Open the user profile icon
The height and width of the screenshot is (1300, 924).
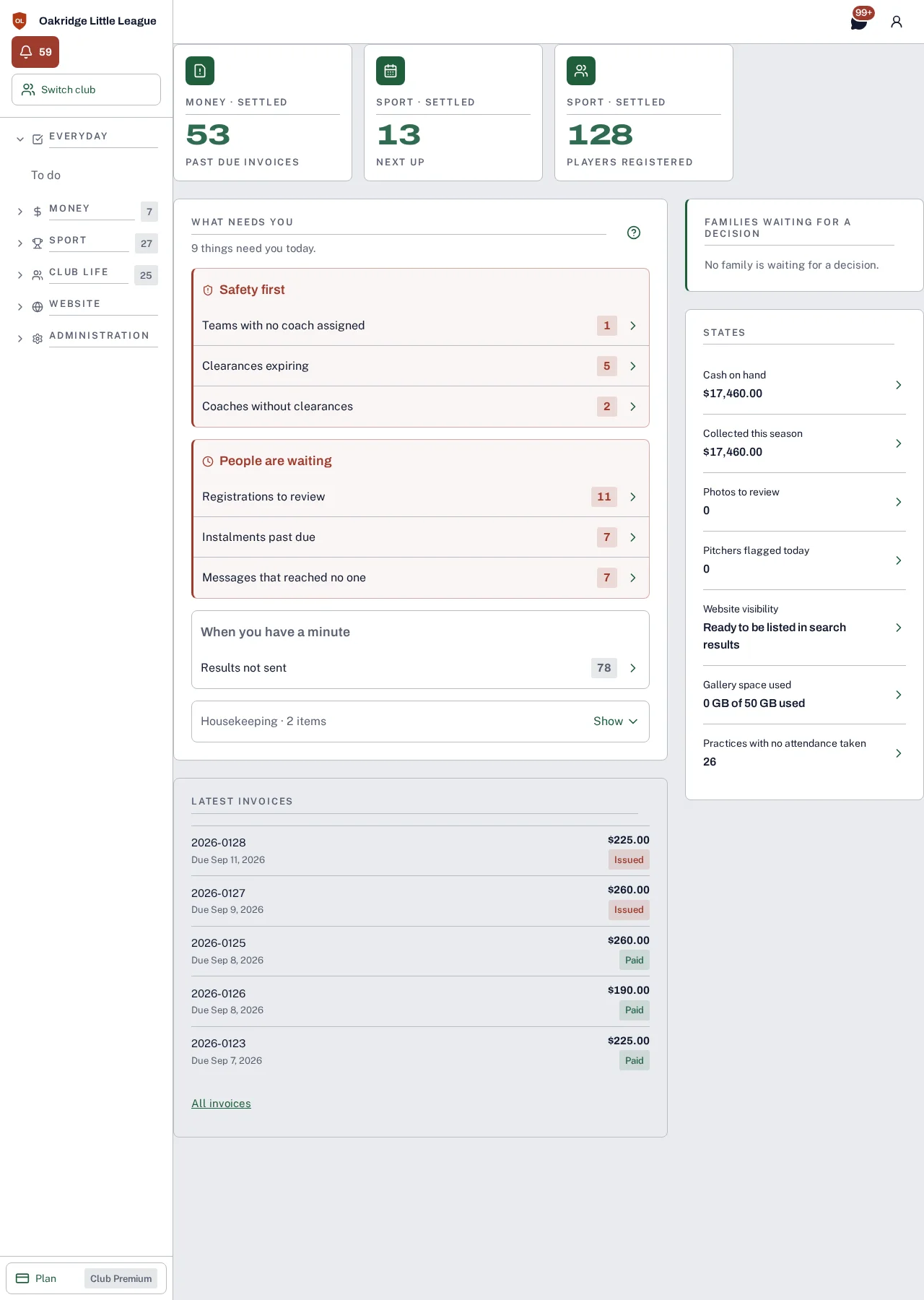[897, 22]
